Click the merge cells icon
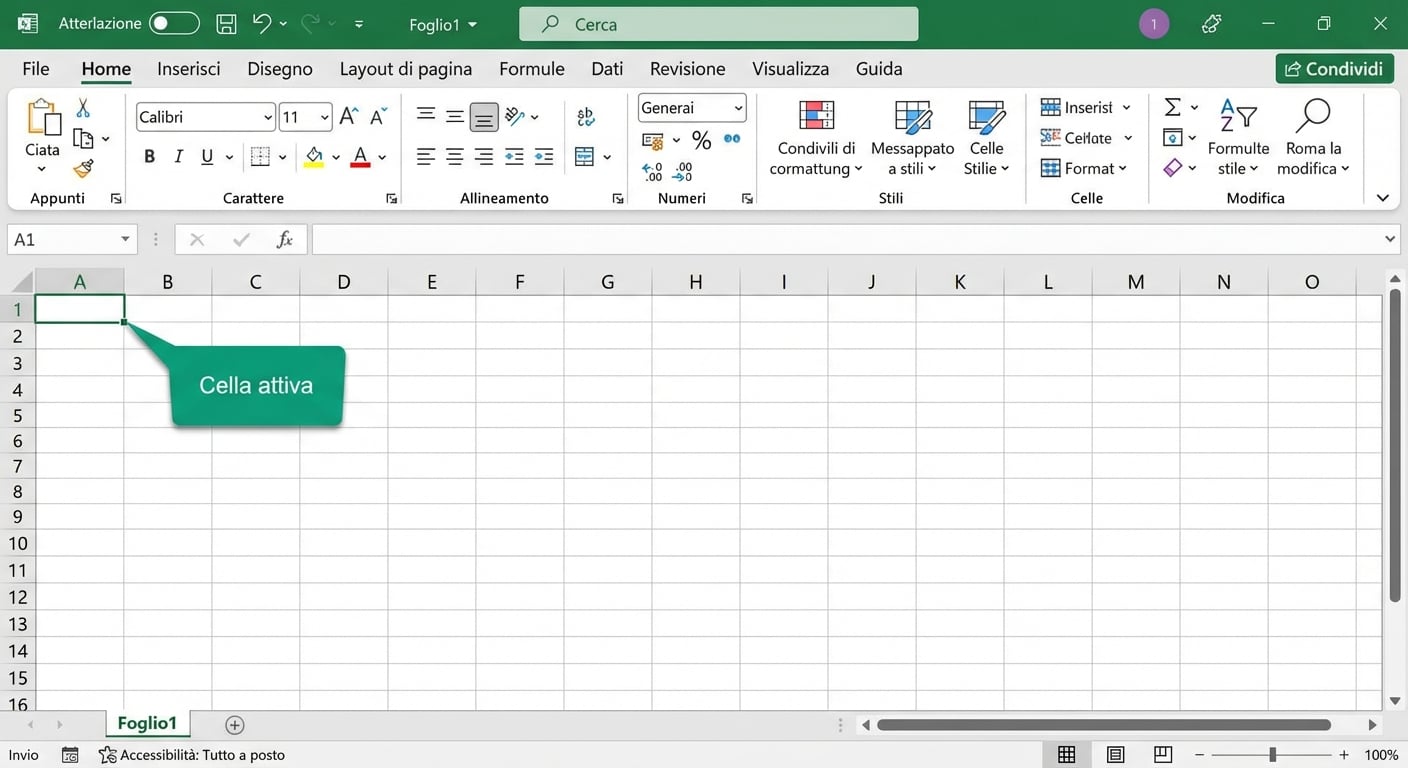 pos(585,157)
